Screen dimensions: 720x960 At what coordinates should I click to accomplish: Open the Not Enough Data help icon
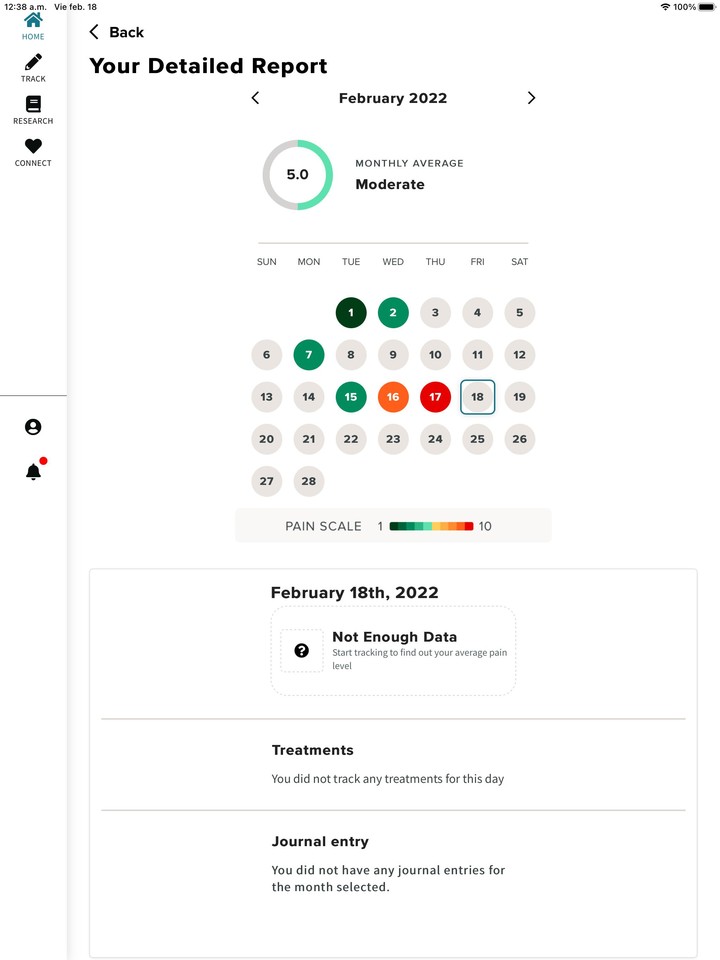[x=303, y=650]
